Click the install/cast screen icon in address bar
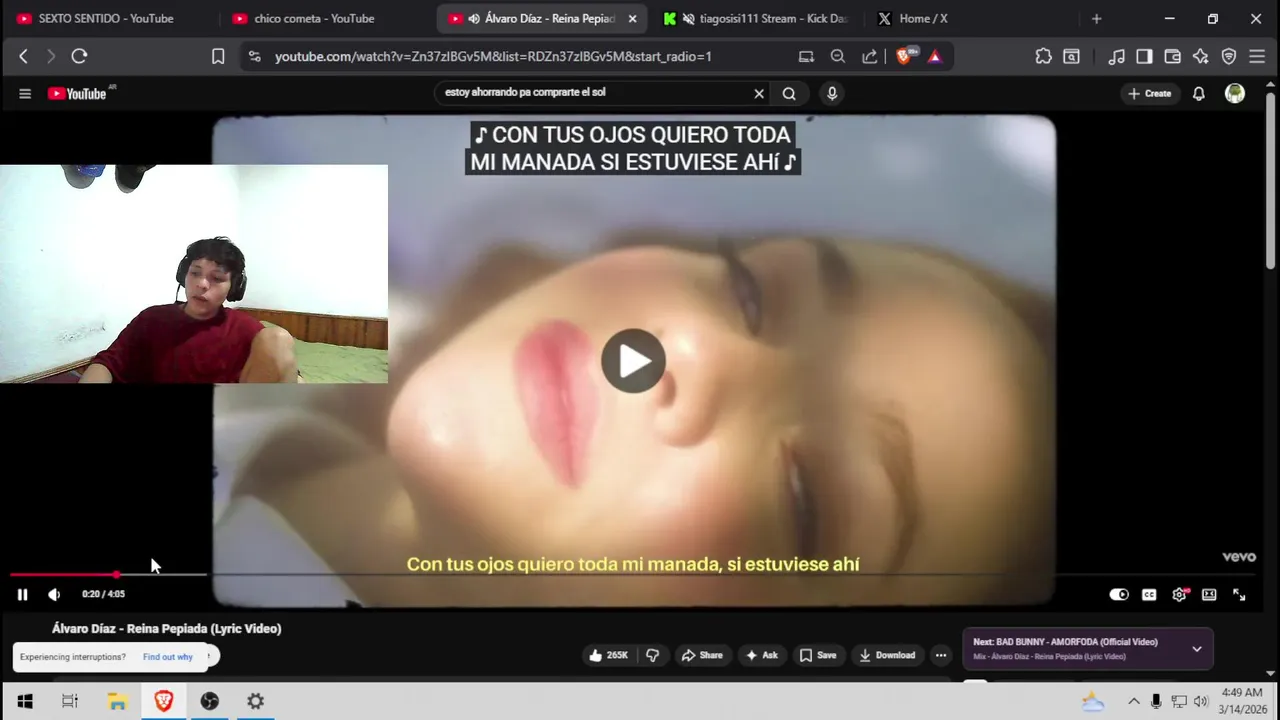 806,57
